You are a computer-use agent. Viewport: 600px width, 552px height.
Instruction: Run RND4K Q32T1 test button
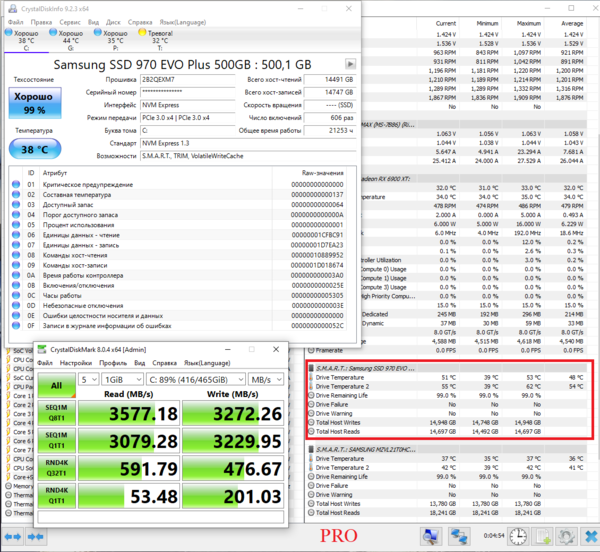(57, 468)
